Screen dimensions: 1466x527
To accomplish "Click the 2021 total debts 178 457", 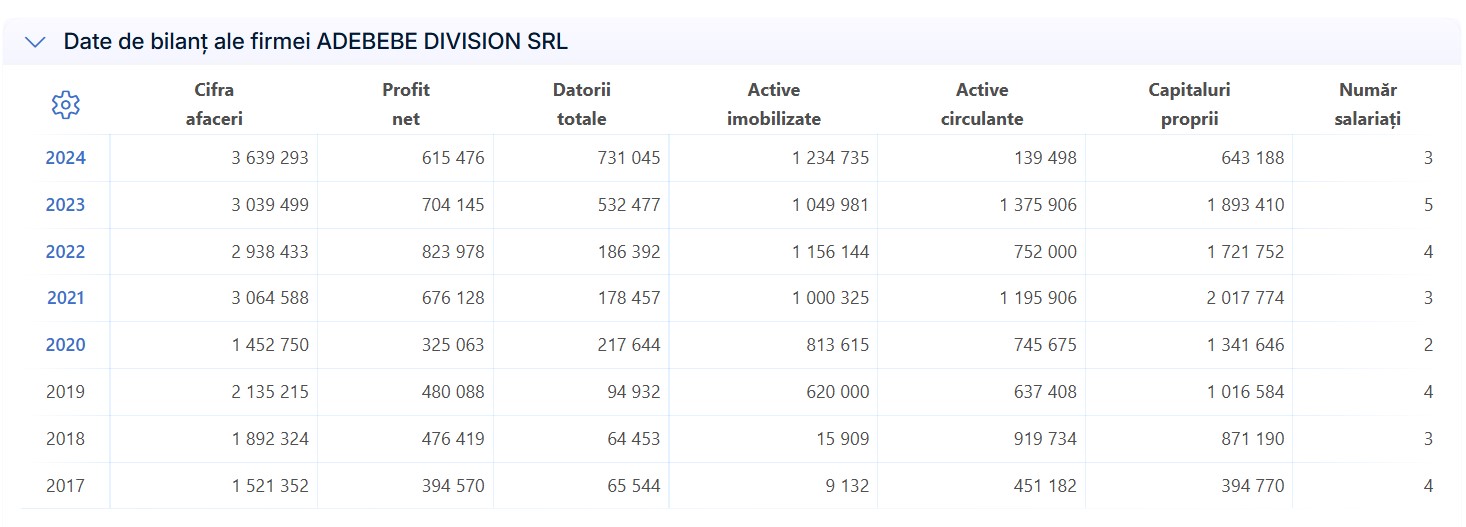I will (x=629, y=298).
